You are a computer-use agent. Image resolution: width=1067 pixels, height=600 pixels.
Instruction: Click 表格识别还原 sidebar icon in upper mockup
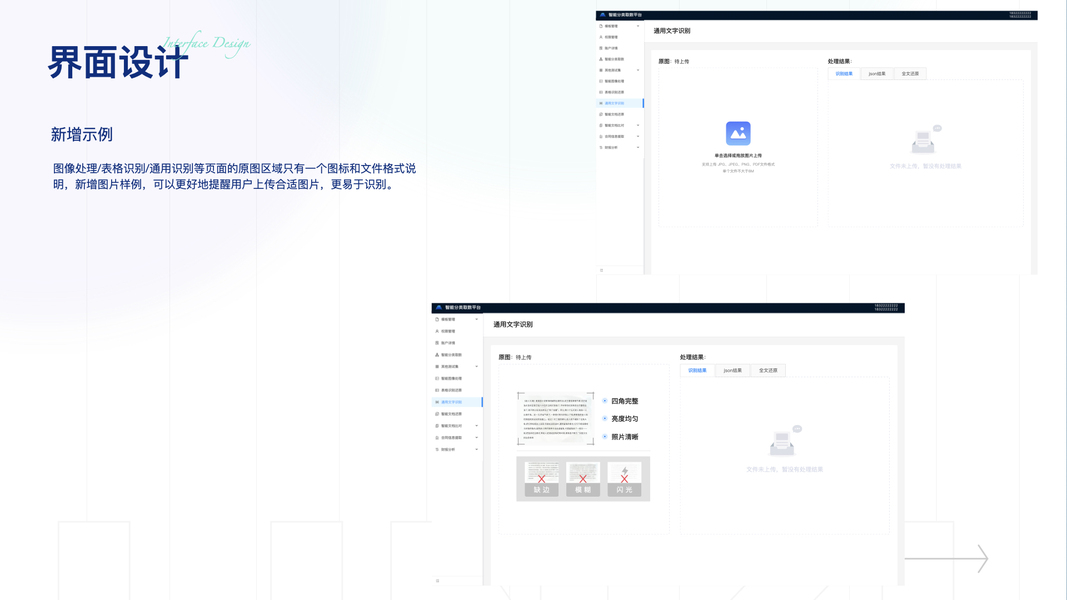pos(601,92)
